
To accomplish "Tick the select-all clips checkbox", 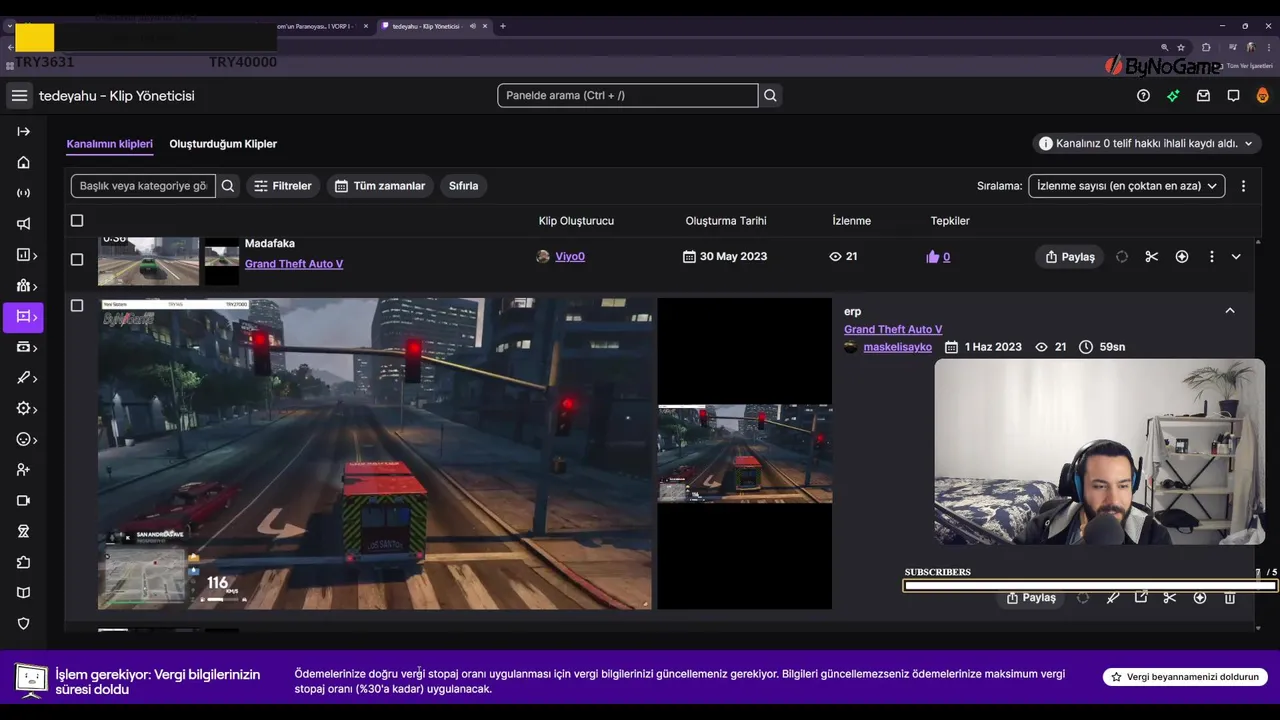I will click(x=77, y=220).
